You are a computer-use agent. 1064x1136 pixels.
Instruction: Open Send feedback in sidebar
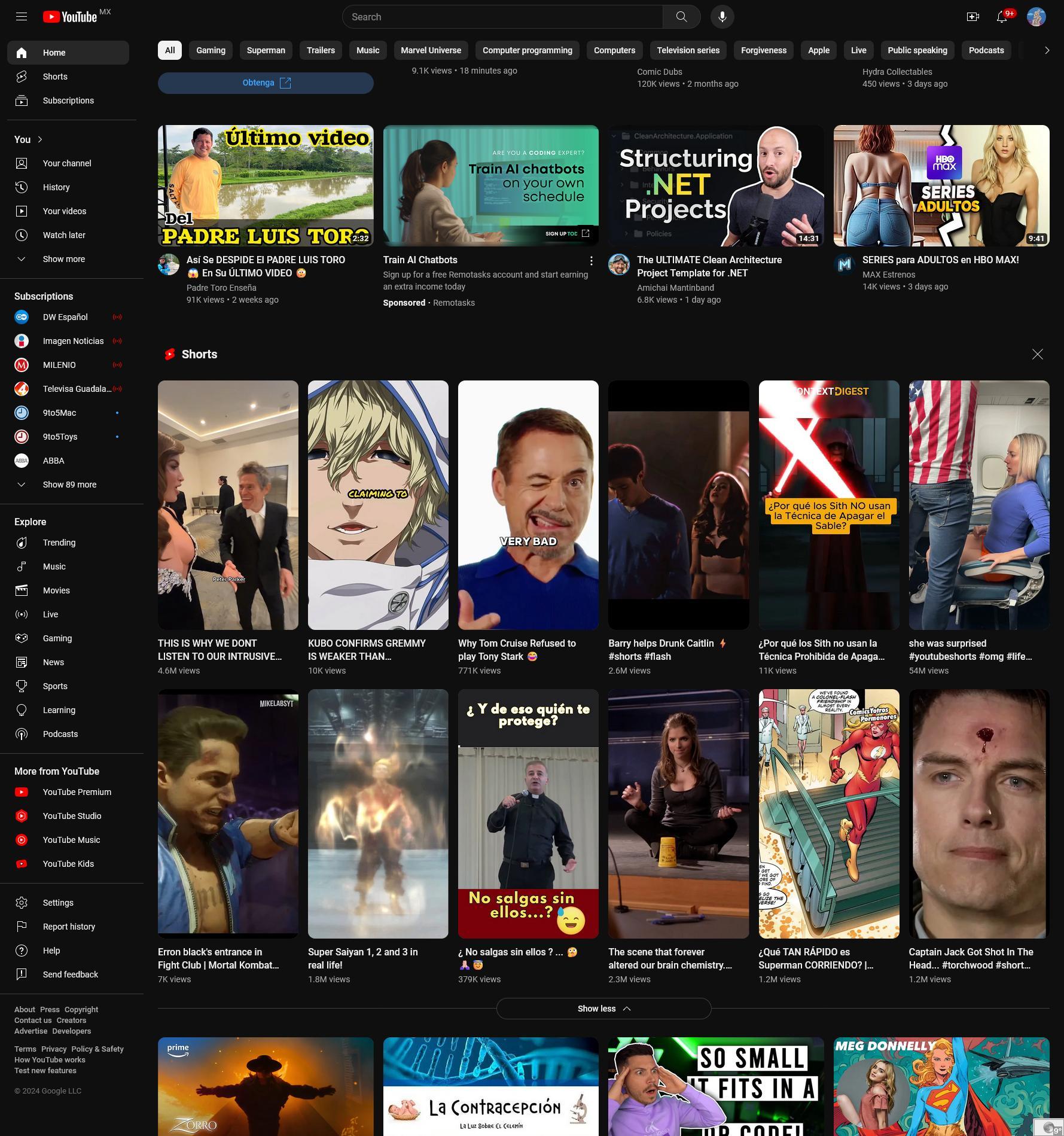(x=68, y=974)
